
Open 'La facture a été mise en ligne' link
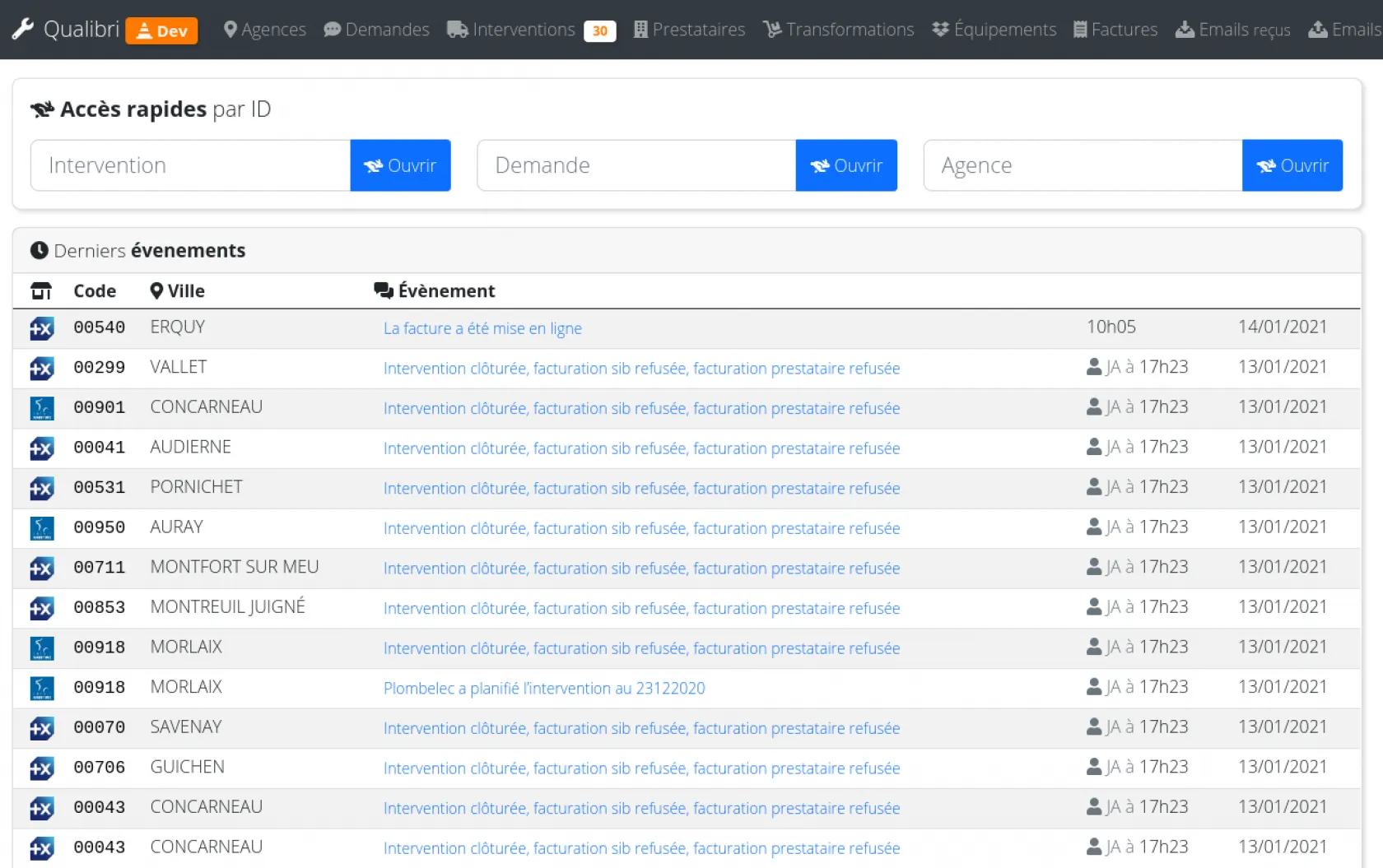(x=482, y=328)
